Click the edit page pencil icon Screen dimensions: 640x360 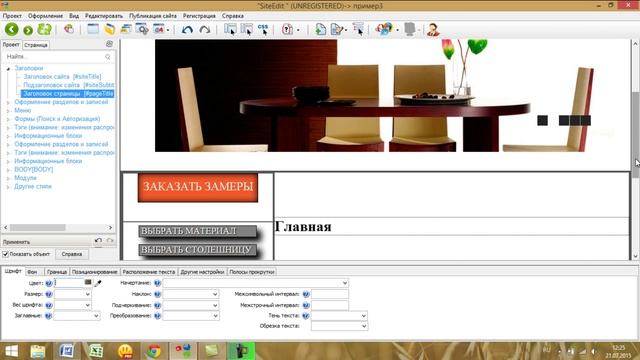(x=337, y=29)
